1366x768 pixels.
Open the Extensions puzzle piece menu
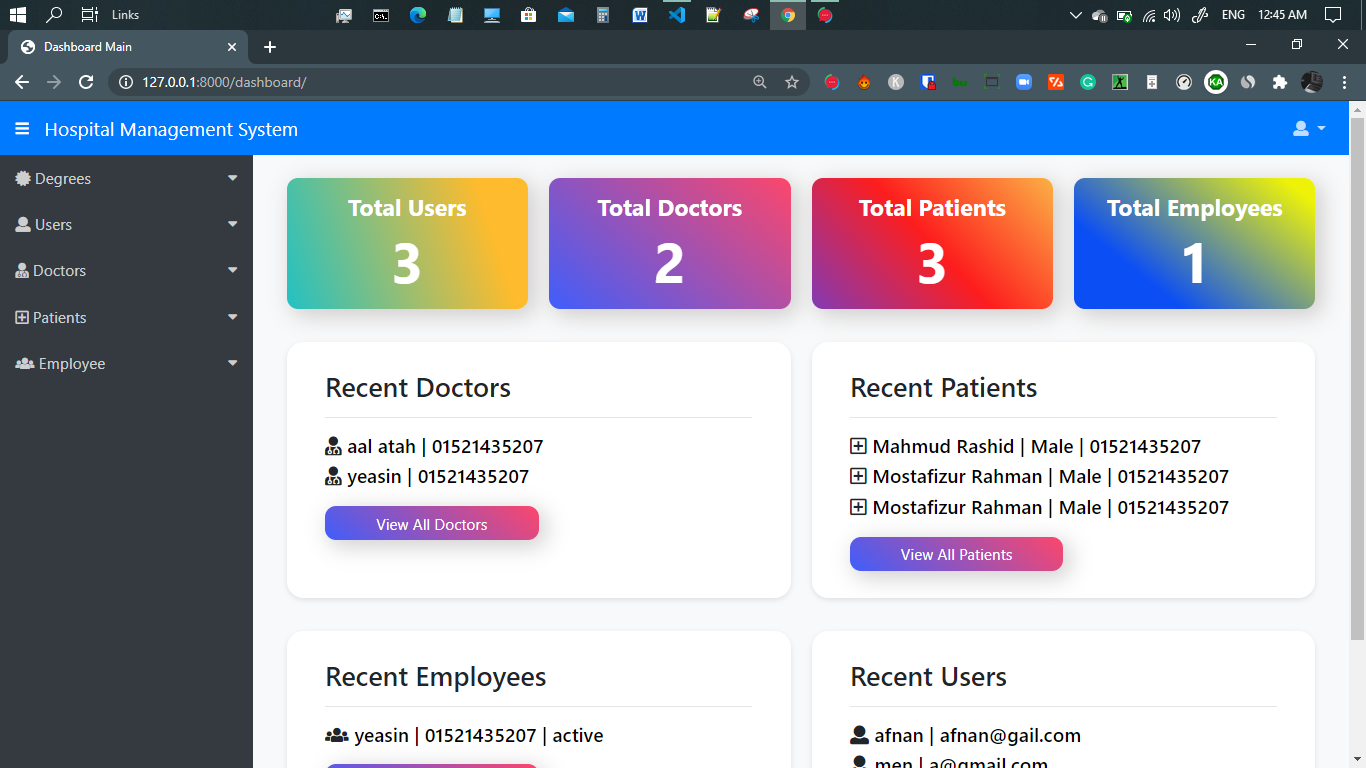tap(1280, 82)
